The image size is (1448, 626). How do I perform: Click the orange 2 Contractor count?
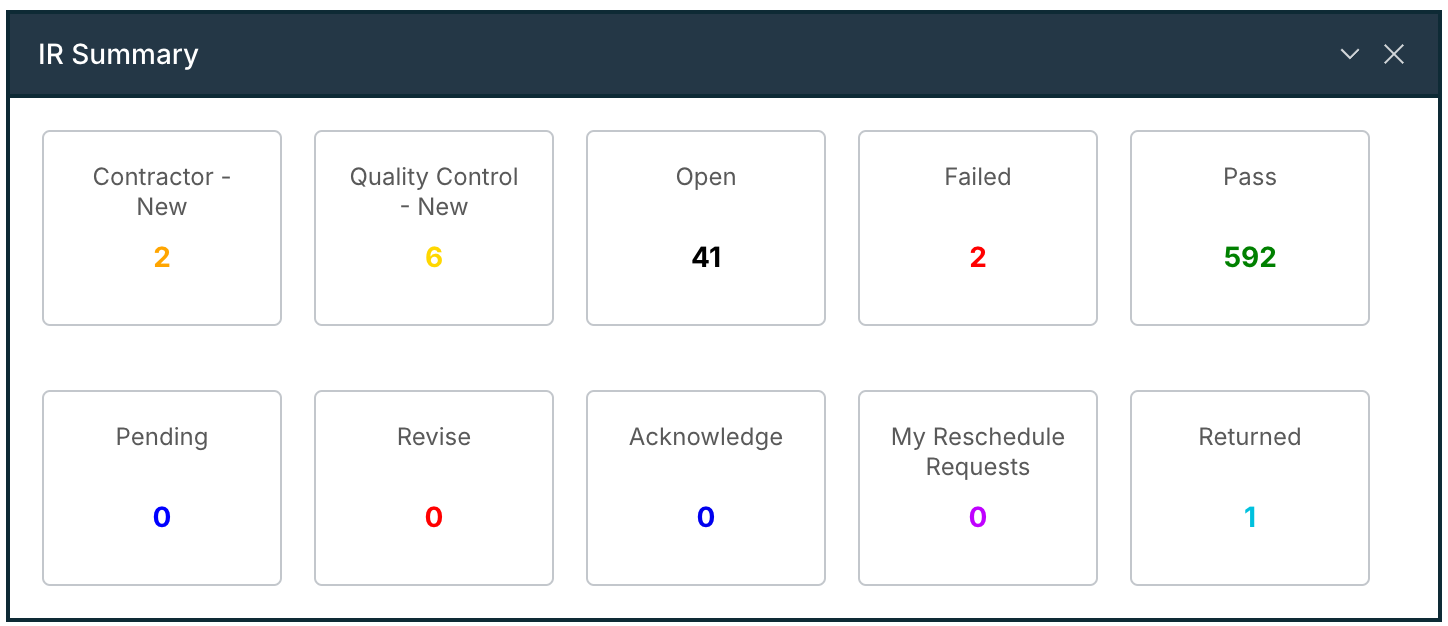pos(162,258)
